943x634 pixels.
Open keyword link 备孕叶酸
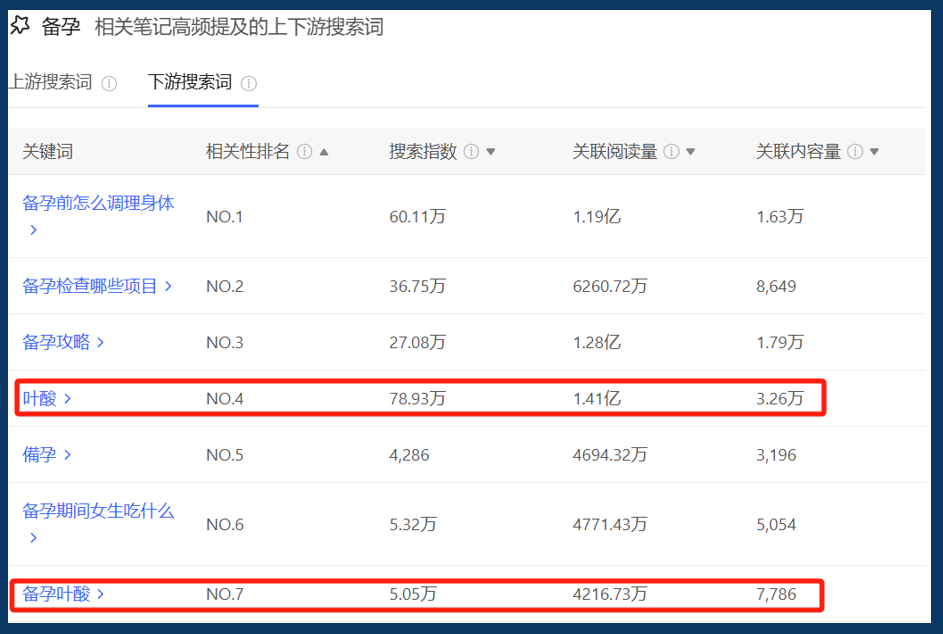point(56,594)
